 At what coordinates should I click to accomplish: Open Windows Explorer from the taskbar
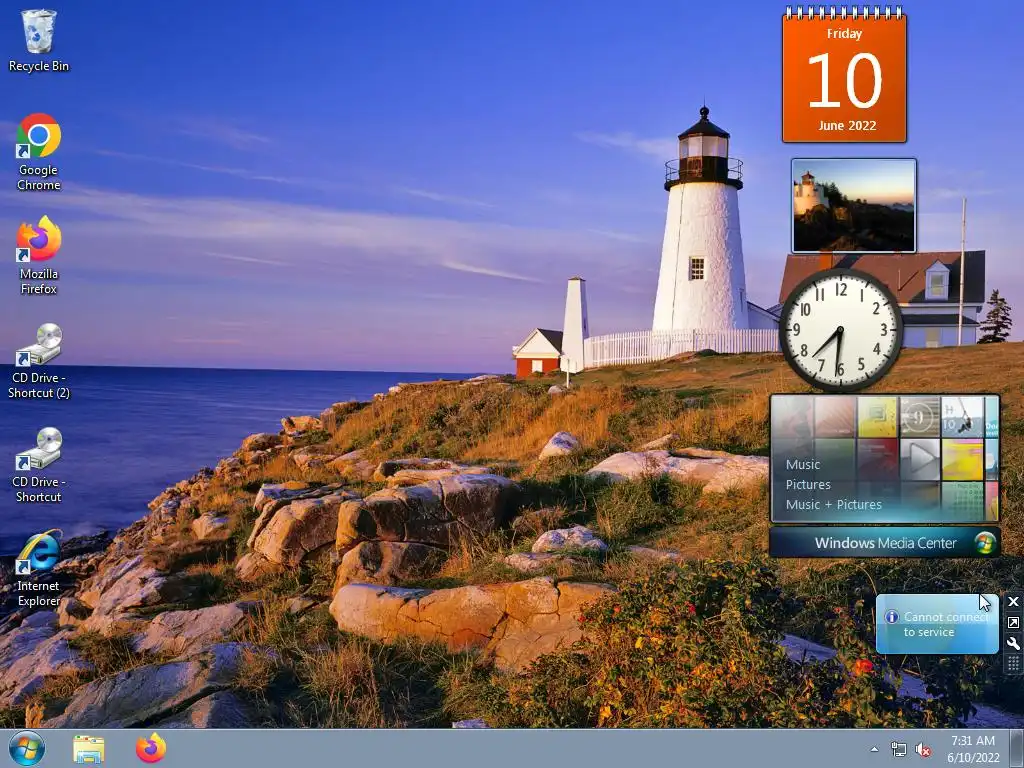pos(89,749)
